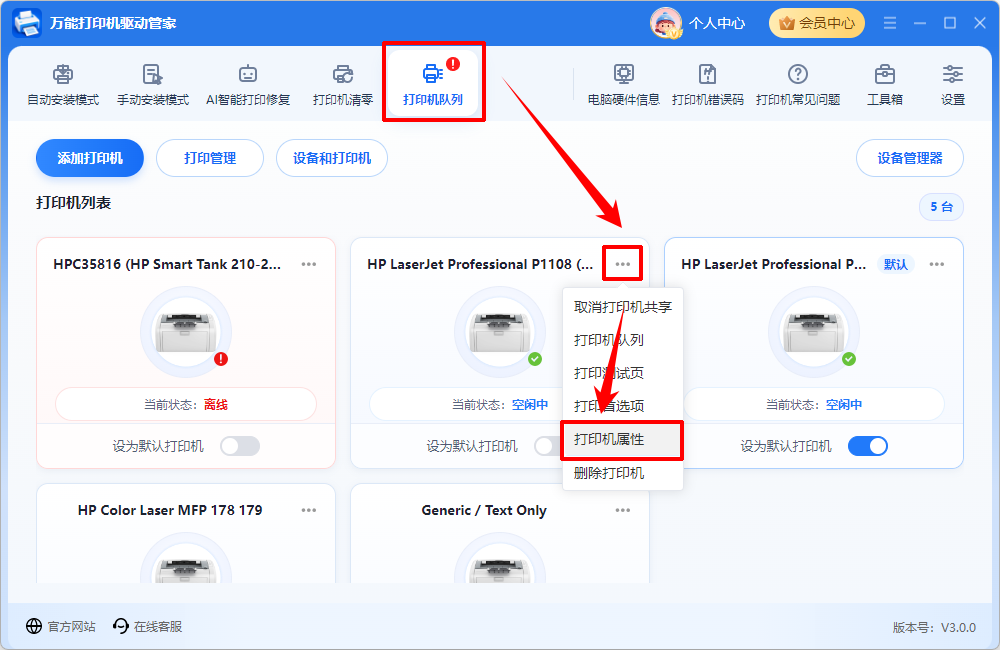The image size is (1000, 650).
Task: Click 设备和打印机 button
Action: (332, 158)
